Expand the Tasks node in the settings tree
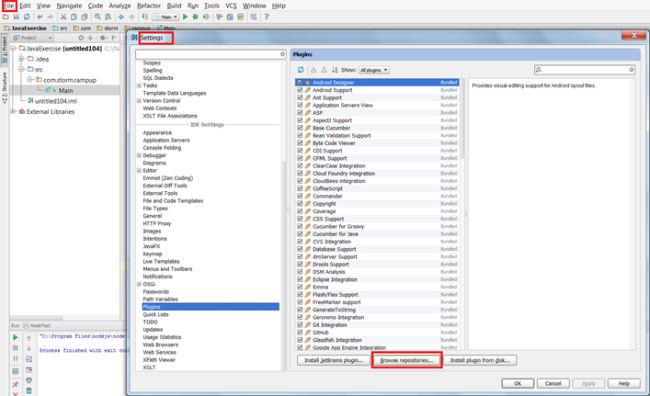 pos(139,85)
